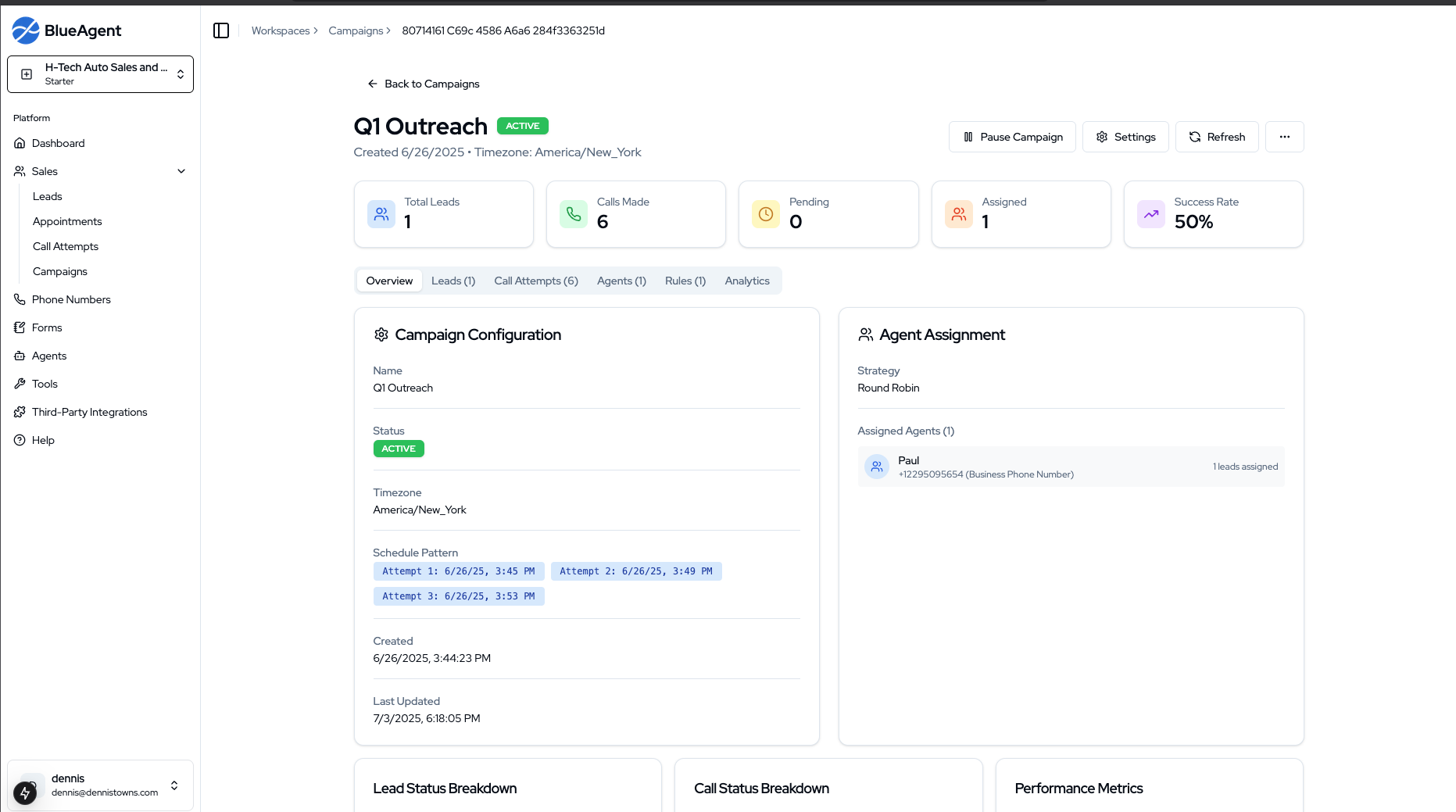The height and width of the screenshot is (812, 1456).
Task: Click the Sales people icon
Action: pyautogui.click(x=20, y=171)
